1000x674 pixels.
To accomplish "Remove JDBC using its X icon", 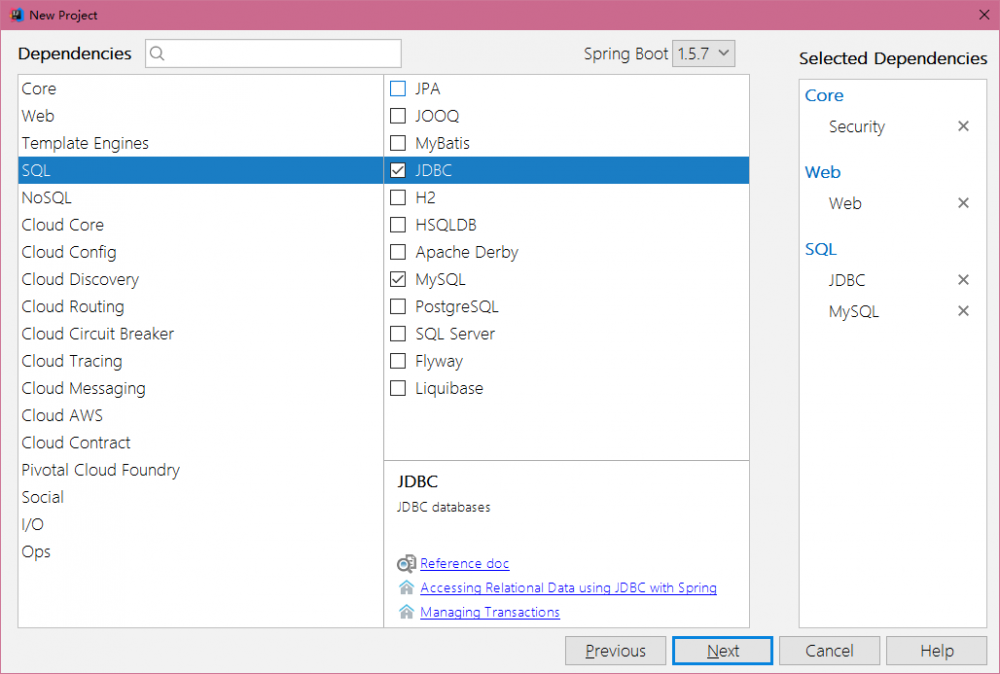I will point(963,280).
